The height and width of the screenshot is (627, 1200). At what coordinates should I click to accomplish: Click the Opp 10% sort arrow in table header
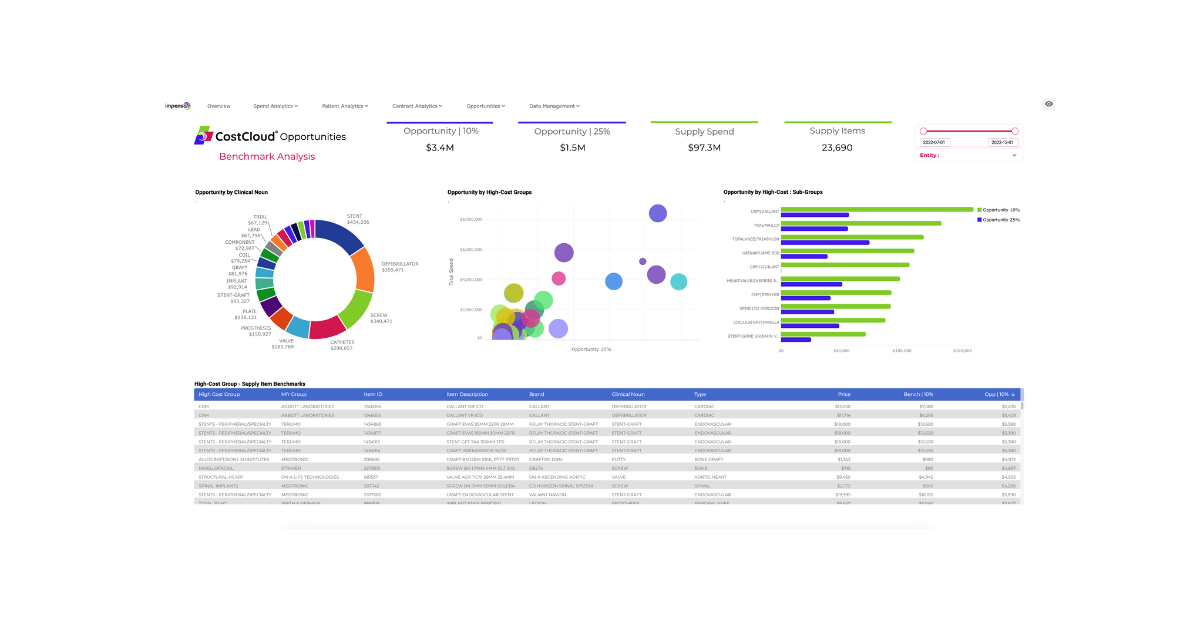(1013, 395)
